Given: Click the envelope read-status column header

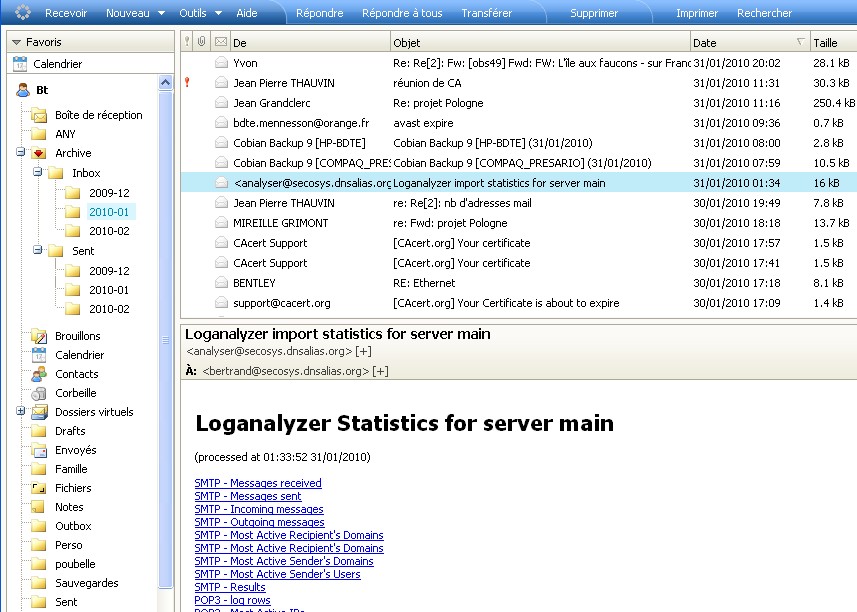Looking at the screenshot, I should pyautogui.click(x=220, y=43).
